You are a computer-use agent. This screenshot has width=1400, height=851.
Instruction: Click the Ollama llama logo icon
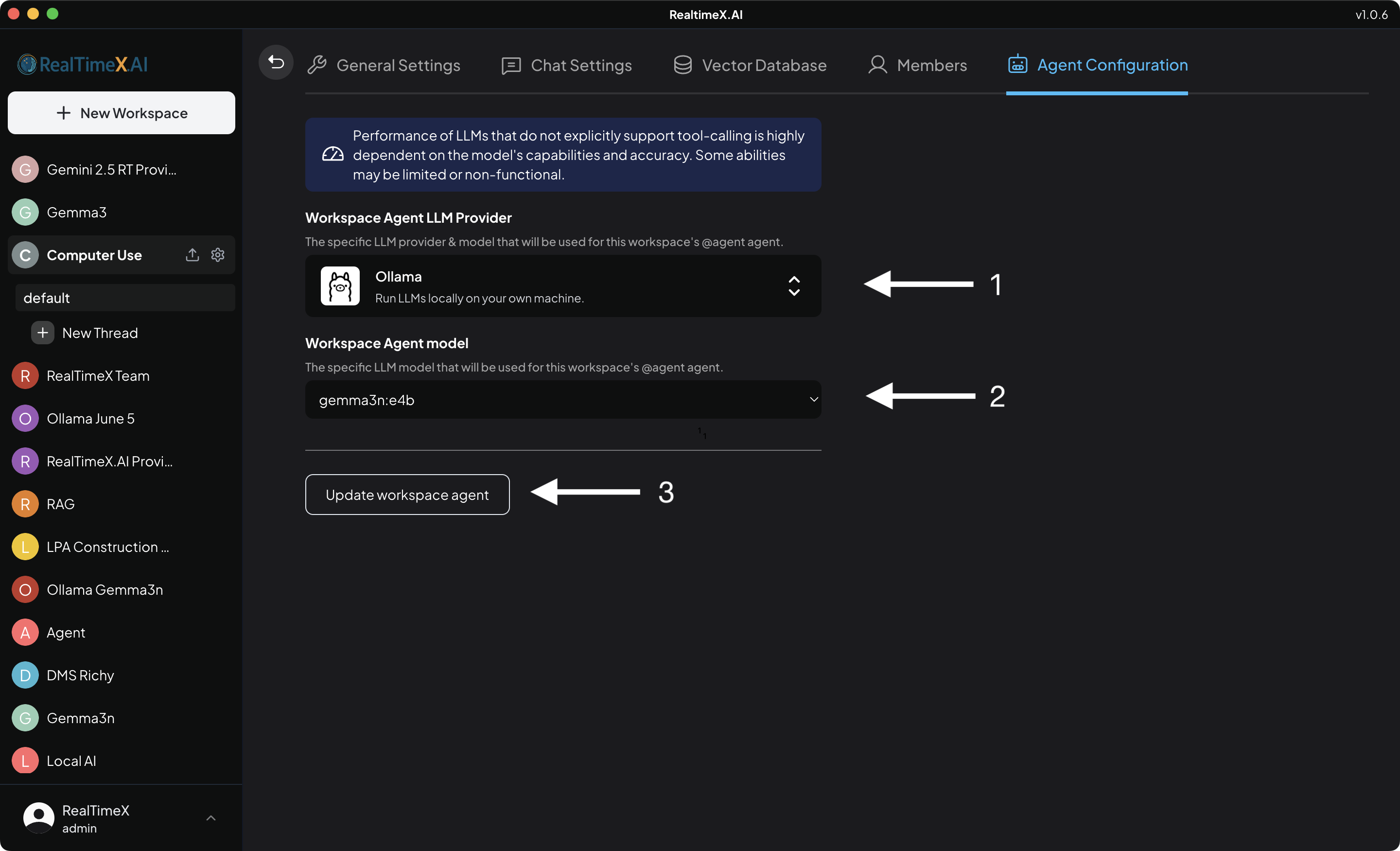click(x=340, y=286)
